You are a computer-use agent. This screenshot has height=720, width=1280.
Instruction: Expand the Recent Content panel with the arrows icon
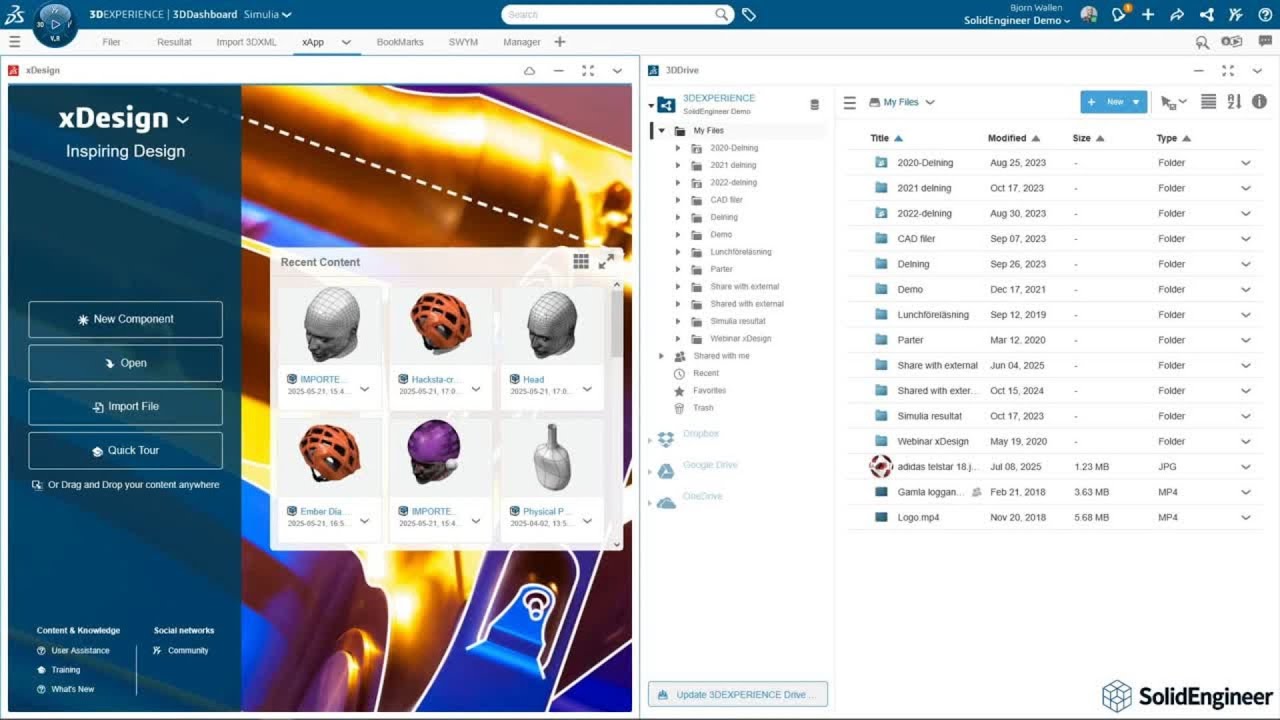click(x=606, y=262)
